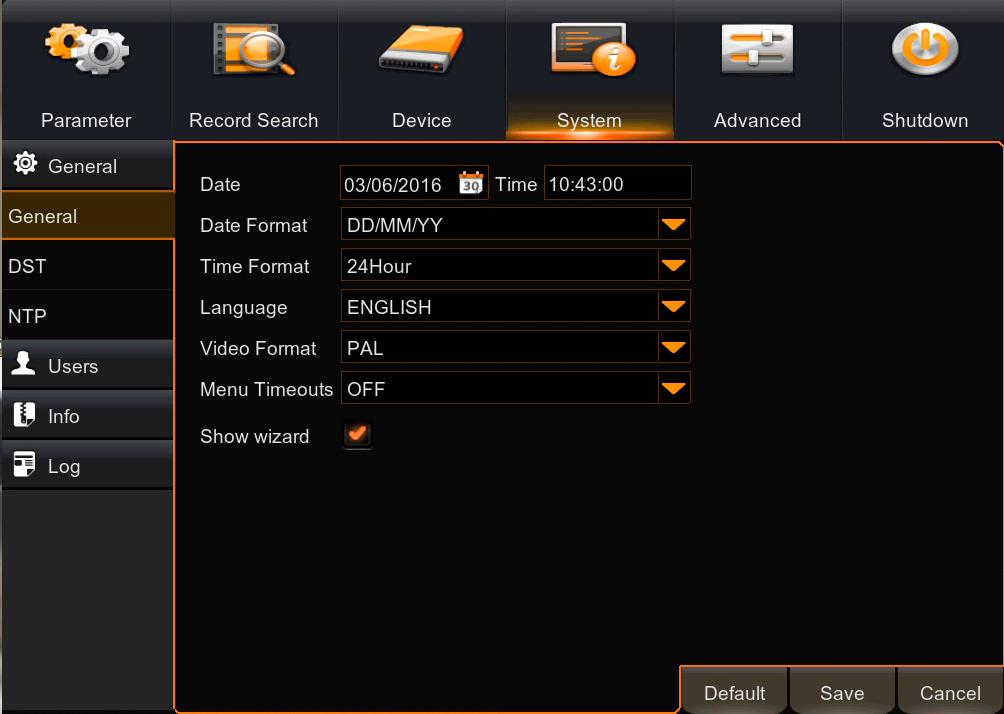The image size is (1004, 714).
Task: Click the 'Video Format' label text
Action: pyautogui.click(x=258, y=348)
